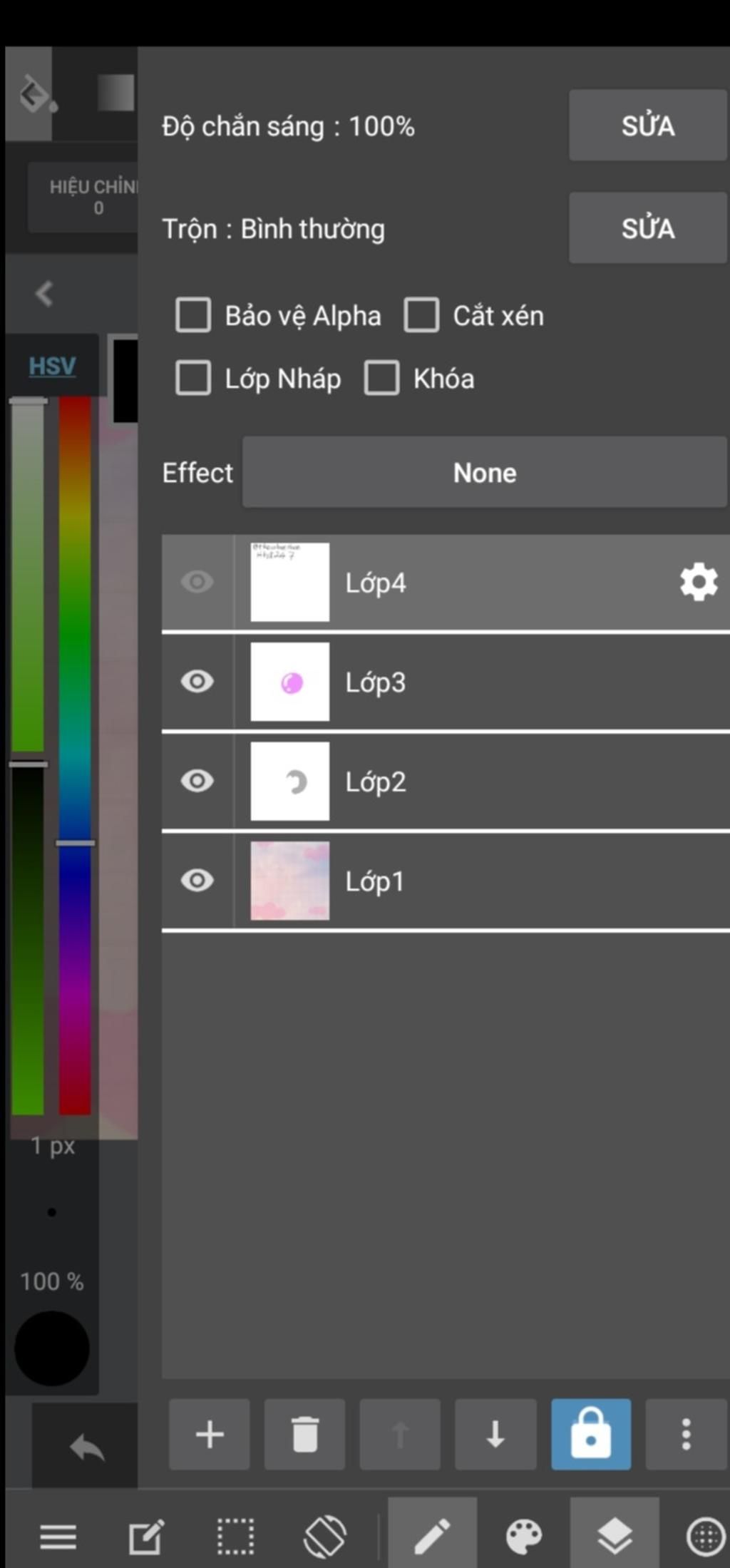
Task: Click the rotate canvas icon
Action: point(325,1535)
